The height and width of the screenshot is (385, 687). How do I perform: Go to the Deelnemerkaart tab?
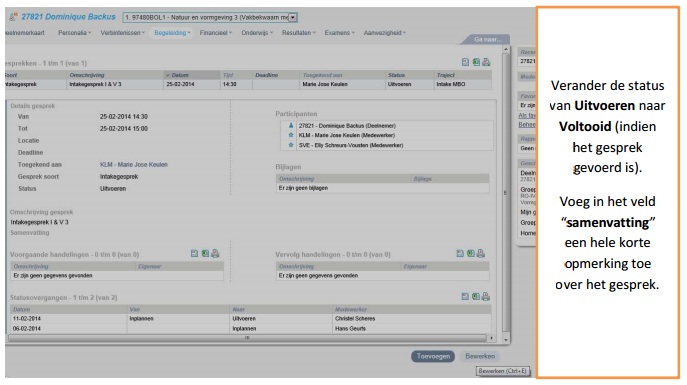click(25, 32)
